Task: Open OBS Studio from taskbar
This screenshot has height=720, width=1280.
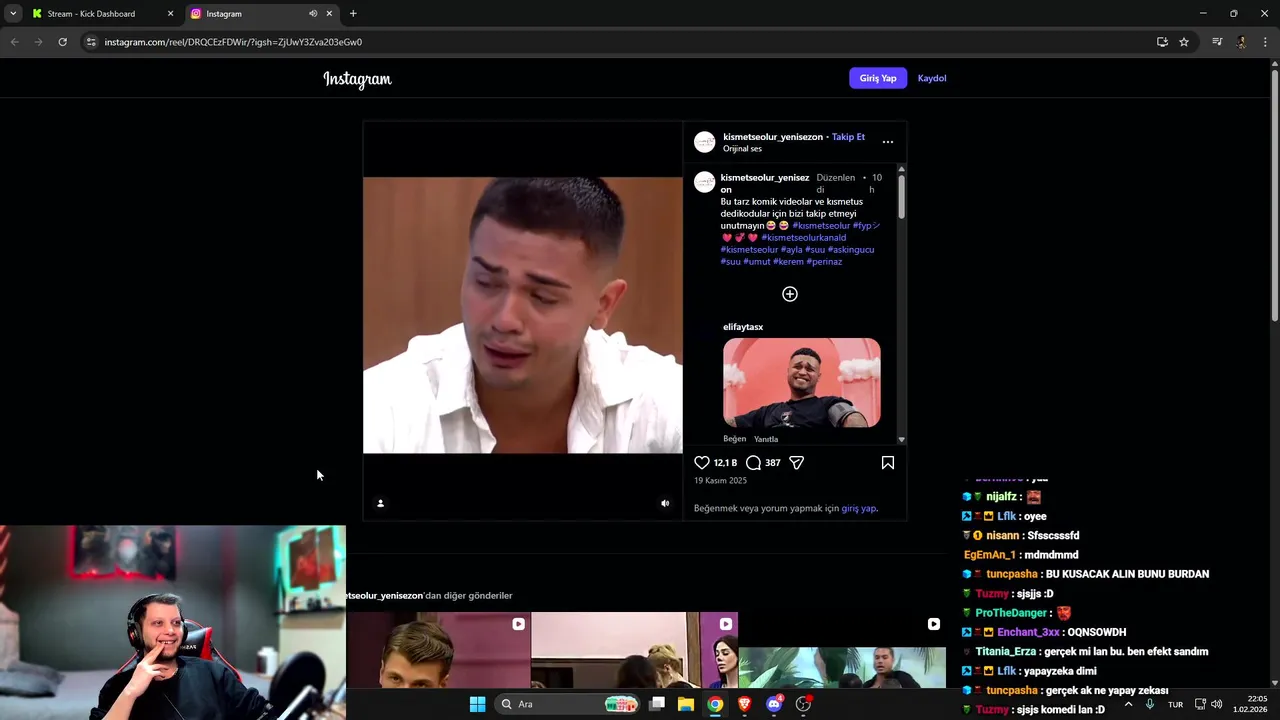Action: point(803,704)
